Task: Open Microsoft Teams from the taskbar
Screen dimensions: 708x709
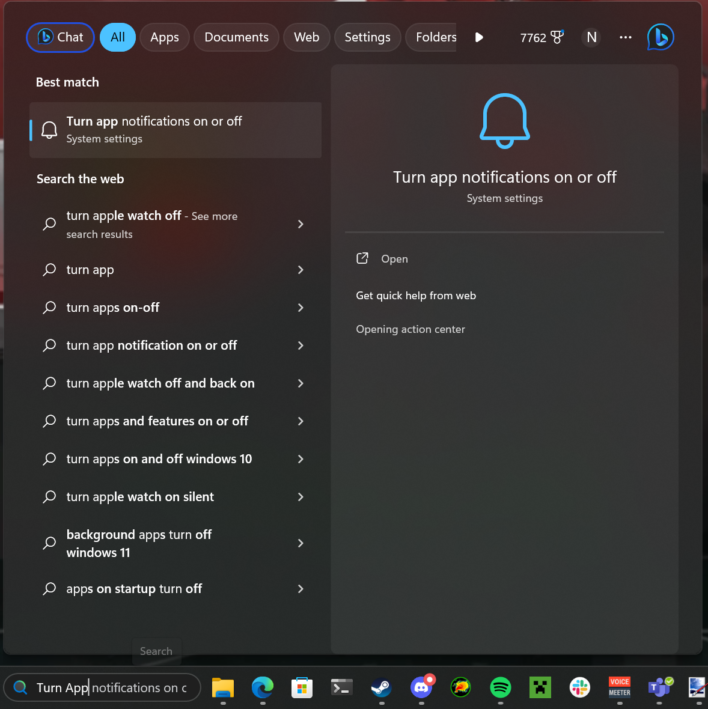Action: coord(660,688)
